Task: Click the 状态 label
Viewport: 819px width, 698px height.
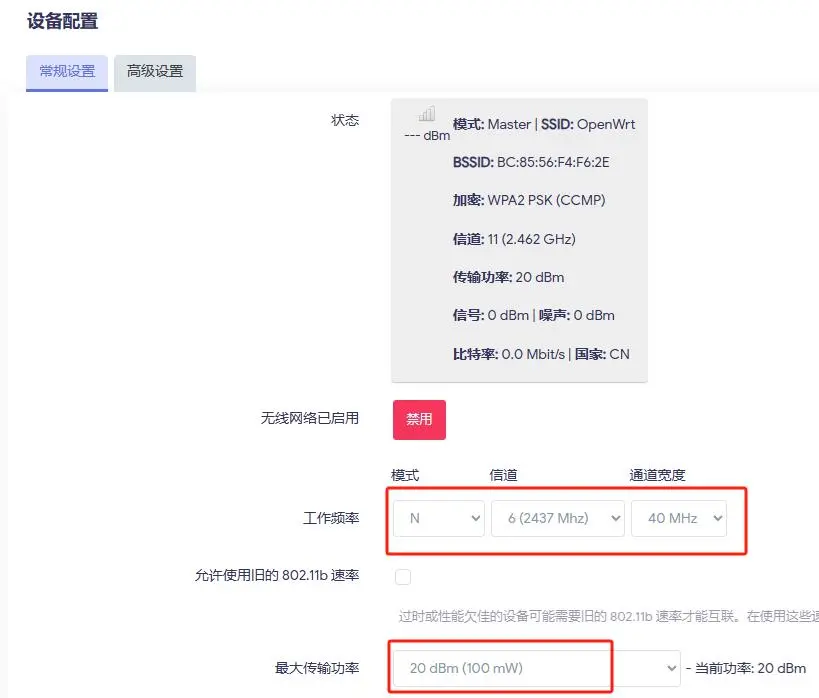Action: 345,120
